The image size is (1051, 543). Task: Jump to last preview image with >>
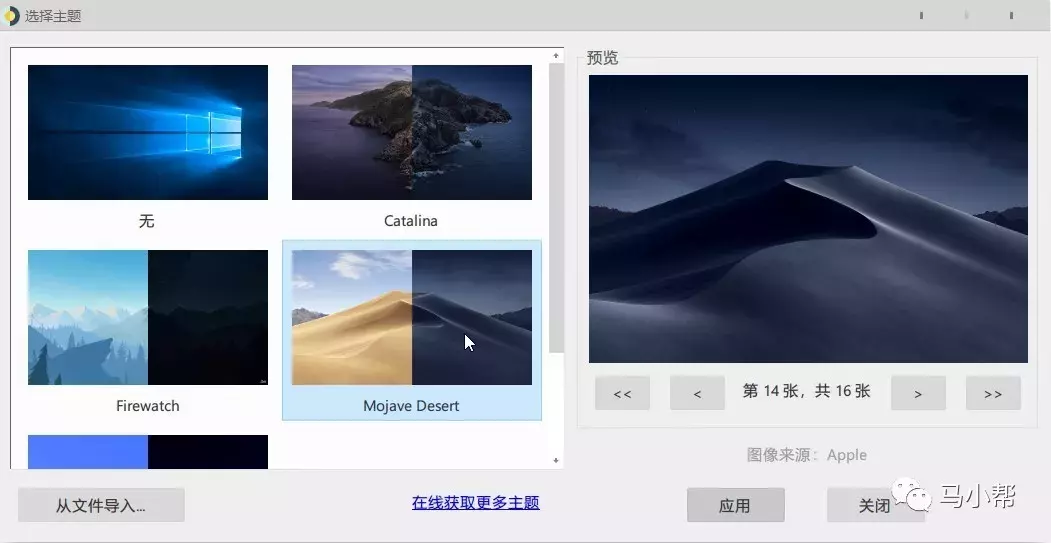point(993,393)
